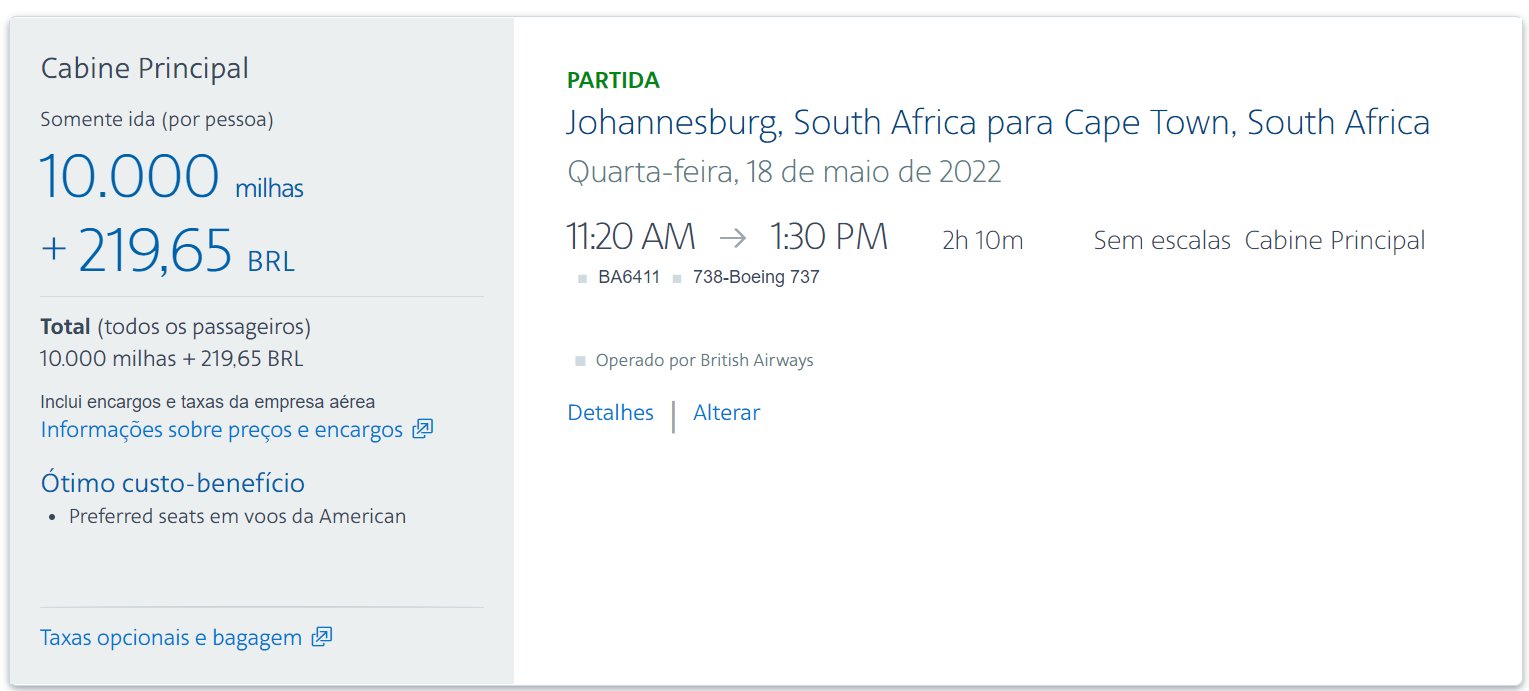
Task: Select Alterar to change the flight
Action: (727, 412)
